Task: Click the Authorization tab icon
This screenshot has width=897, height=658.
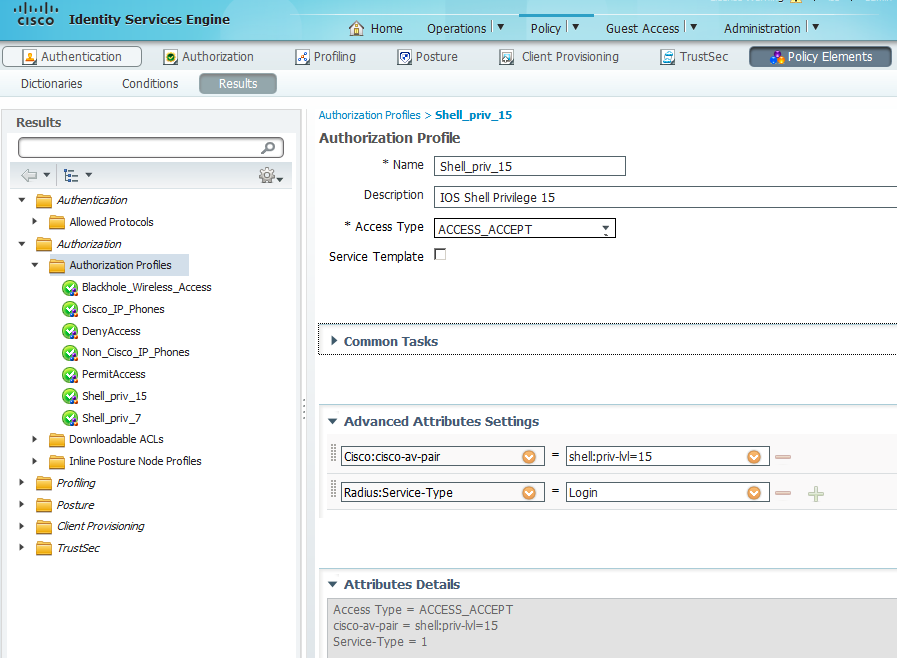Action: (170, 57)
